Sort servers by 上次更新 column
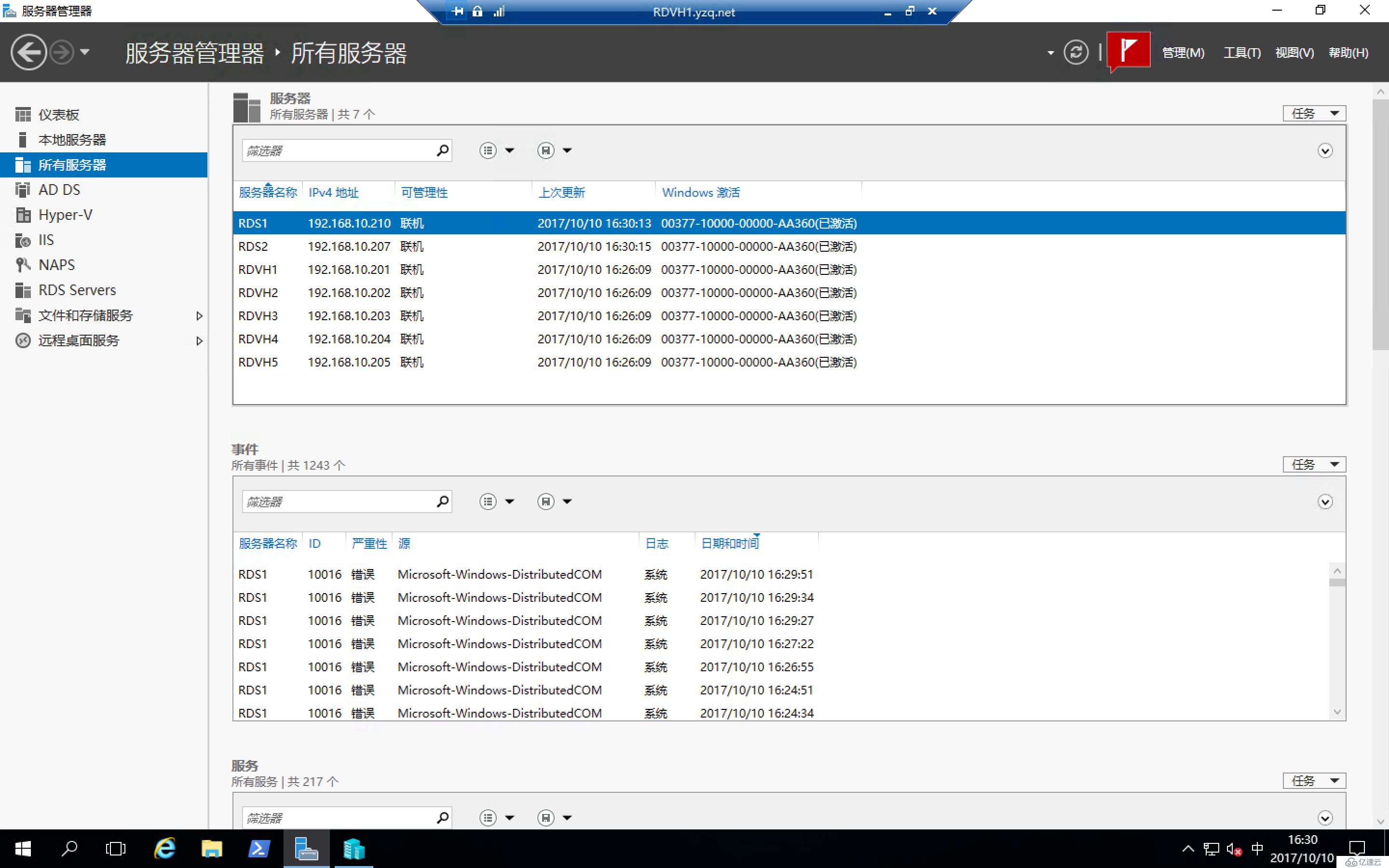The image size is (1389, 868). pyautogui.click(x=561, y=193)
